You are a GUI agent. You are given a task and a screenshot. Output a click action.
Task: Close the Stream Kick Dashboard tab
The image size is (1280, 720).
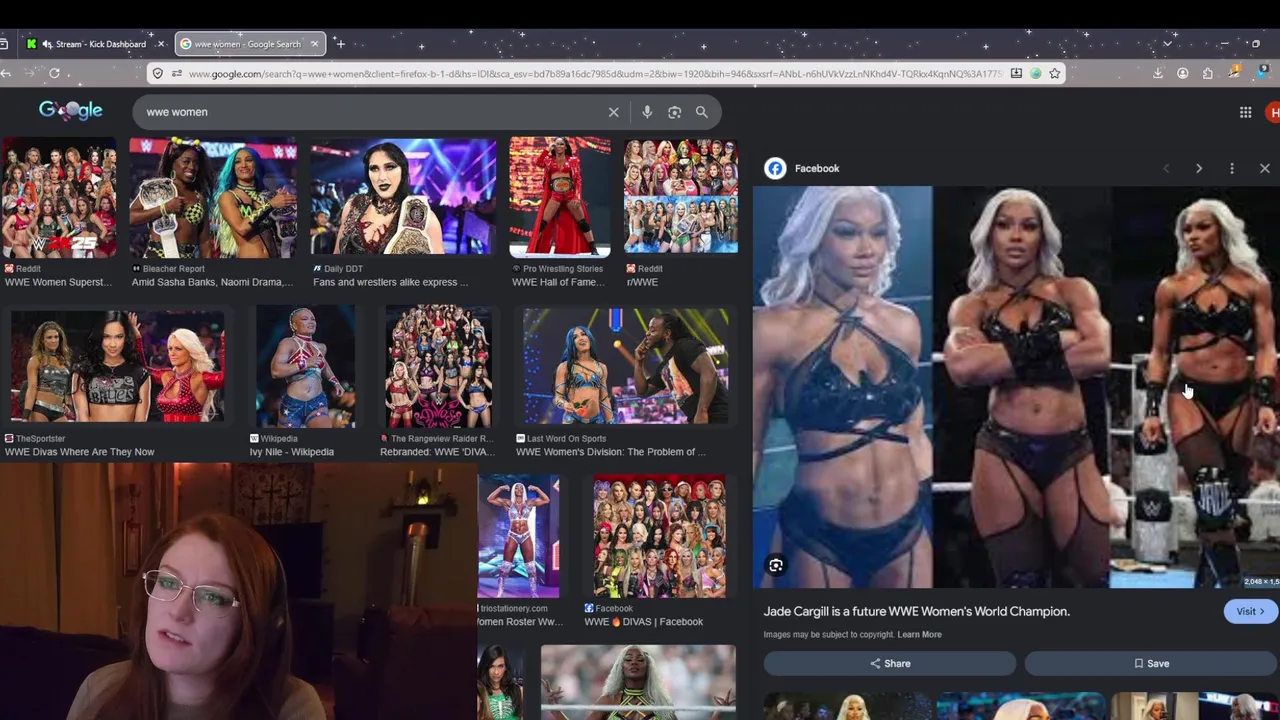[x=160, y=44]
